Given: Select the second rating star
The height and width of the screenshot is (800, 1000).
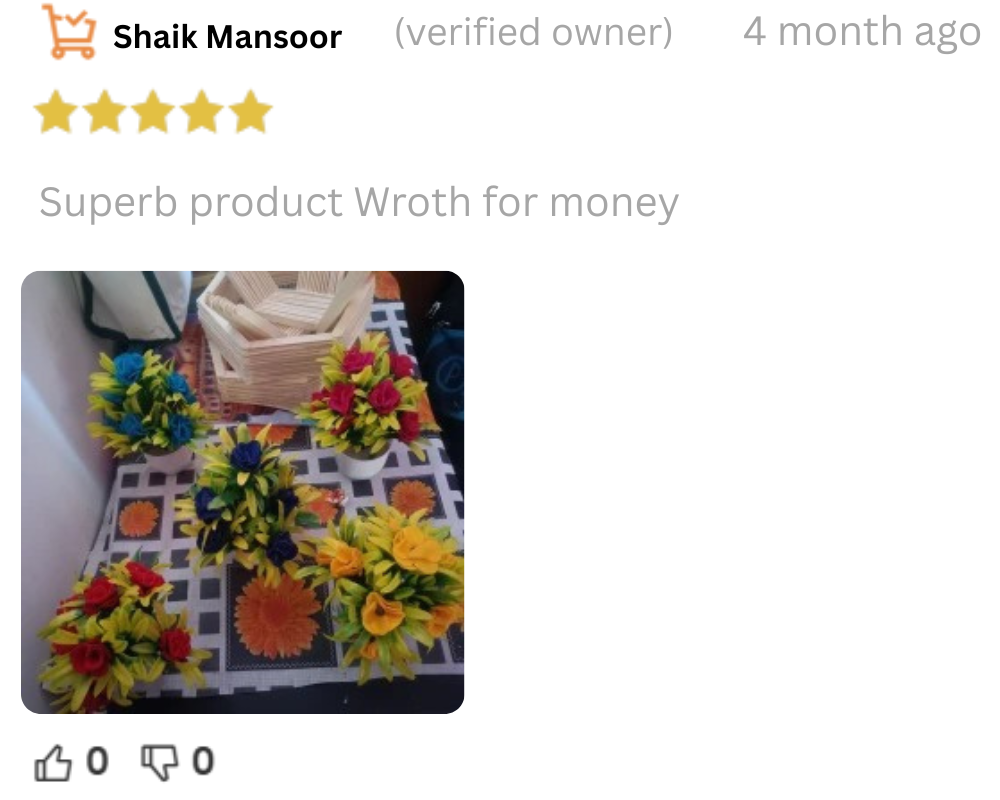Looking at the screenshot, I should (x=105, y=112).
